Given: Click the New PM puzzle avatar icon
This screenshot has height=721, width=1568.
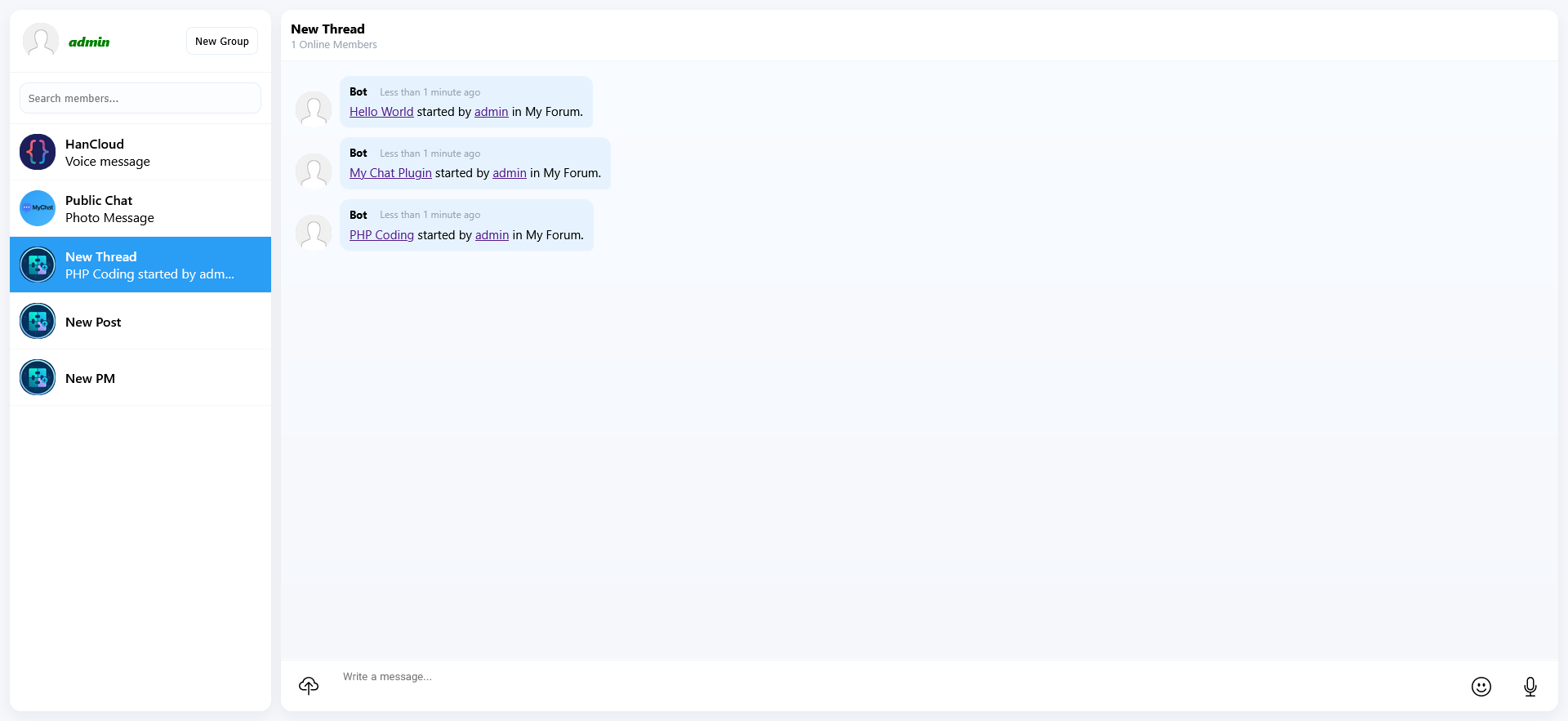Looking at the screenshot, I should click(38, 378).
